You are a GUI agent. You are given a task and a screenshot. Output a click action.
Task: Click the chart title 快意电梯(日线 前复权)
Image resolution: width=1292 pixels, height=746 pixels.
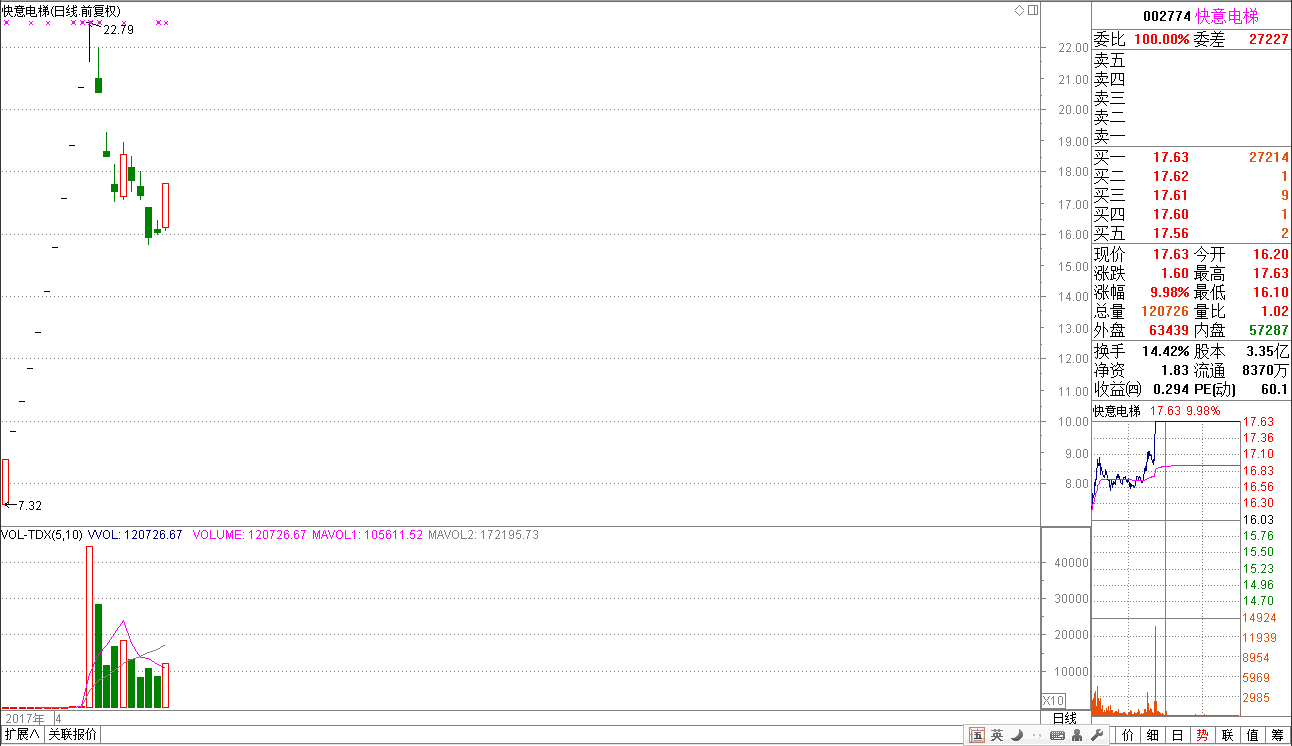pos(60,10)
